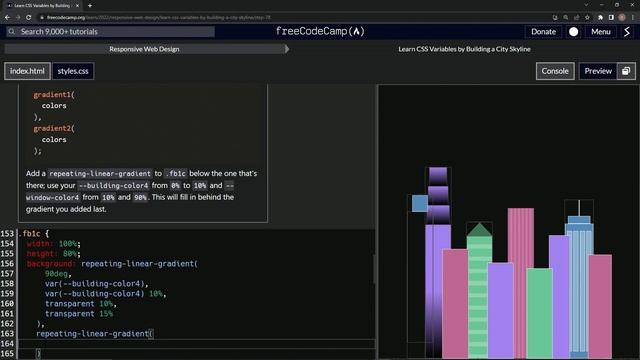Go back using the browser back arrow
Image resolution: width=640 pixels, height=360 pixels.
tap(7, 18)
